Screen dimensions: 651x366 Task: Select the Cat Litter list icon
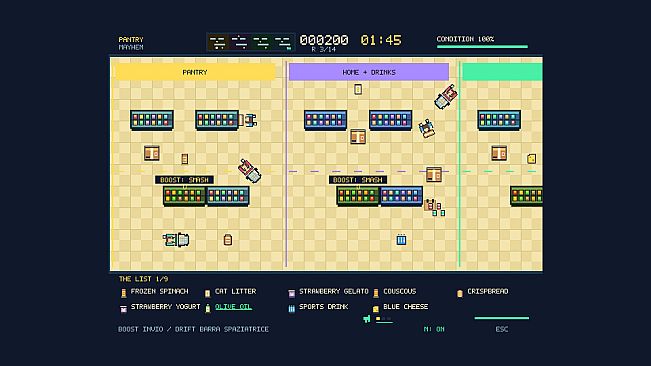coord(208,293)
